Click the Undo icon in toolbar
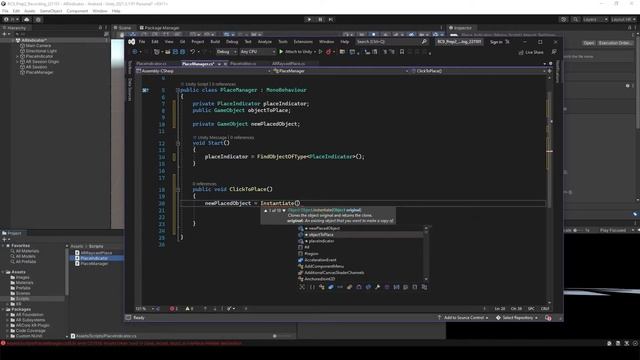 coord(193,52)
